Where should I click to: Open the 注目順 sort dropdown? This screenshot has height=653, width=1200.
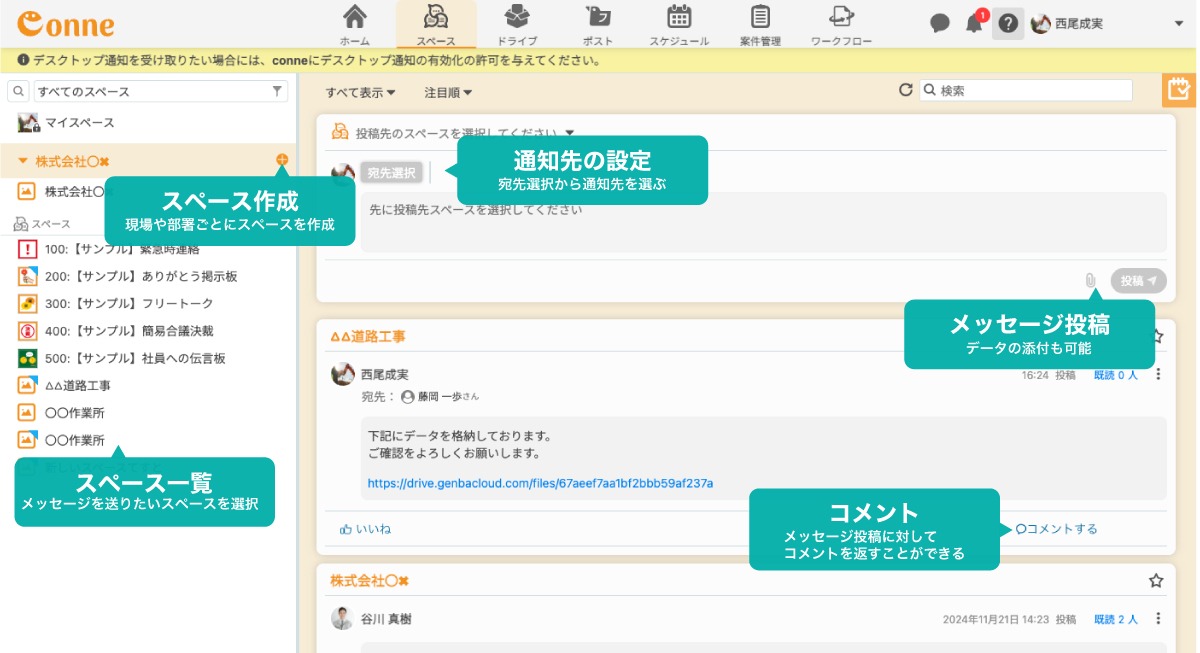447,92
